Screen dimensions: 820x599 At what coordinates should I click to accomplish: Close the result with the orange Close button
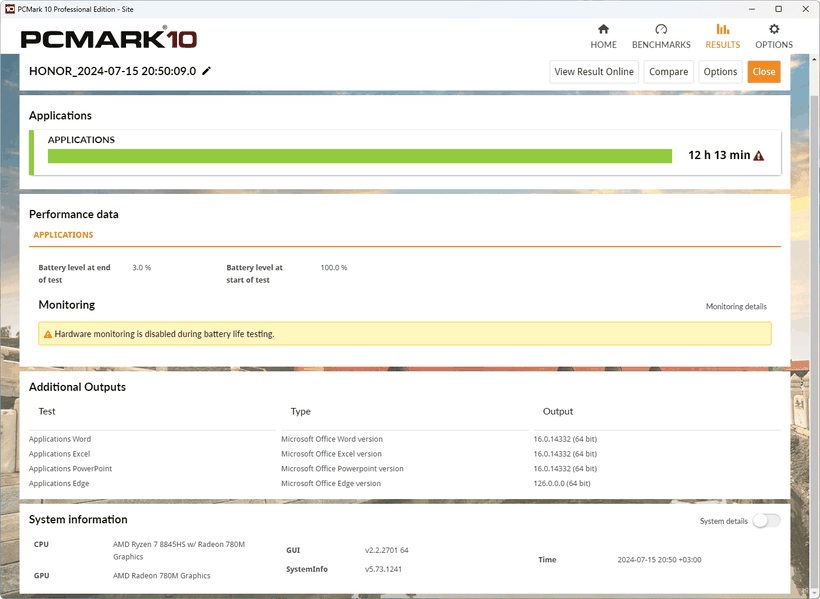[x=764, y=72]
